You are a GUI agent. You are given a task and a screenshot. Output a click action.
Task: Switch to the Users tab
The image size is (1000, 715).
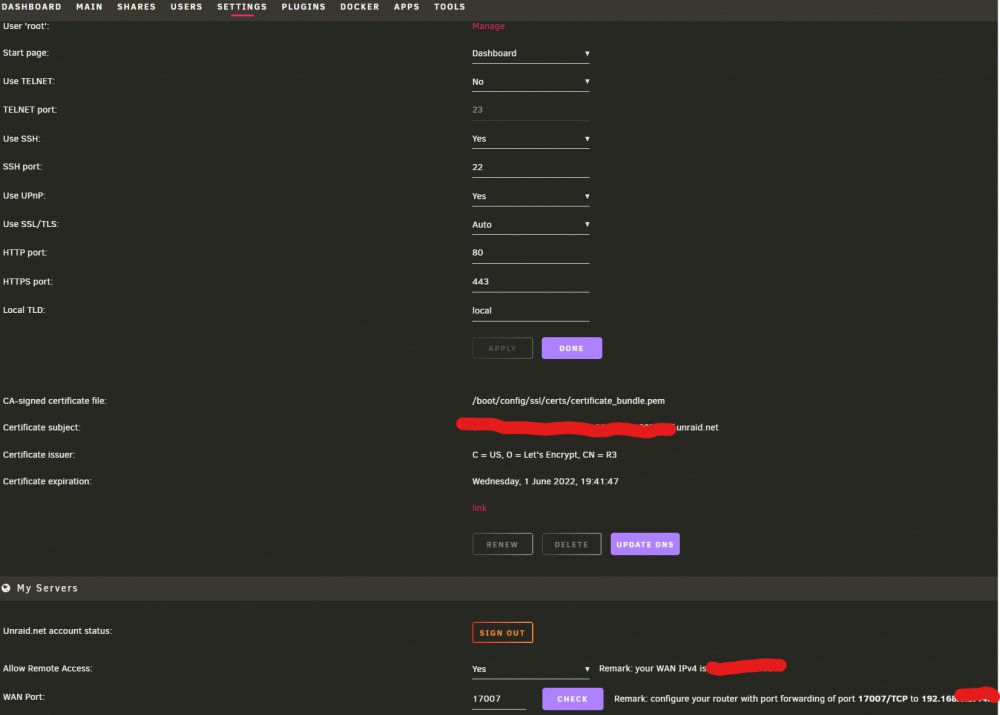[186, 7]
